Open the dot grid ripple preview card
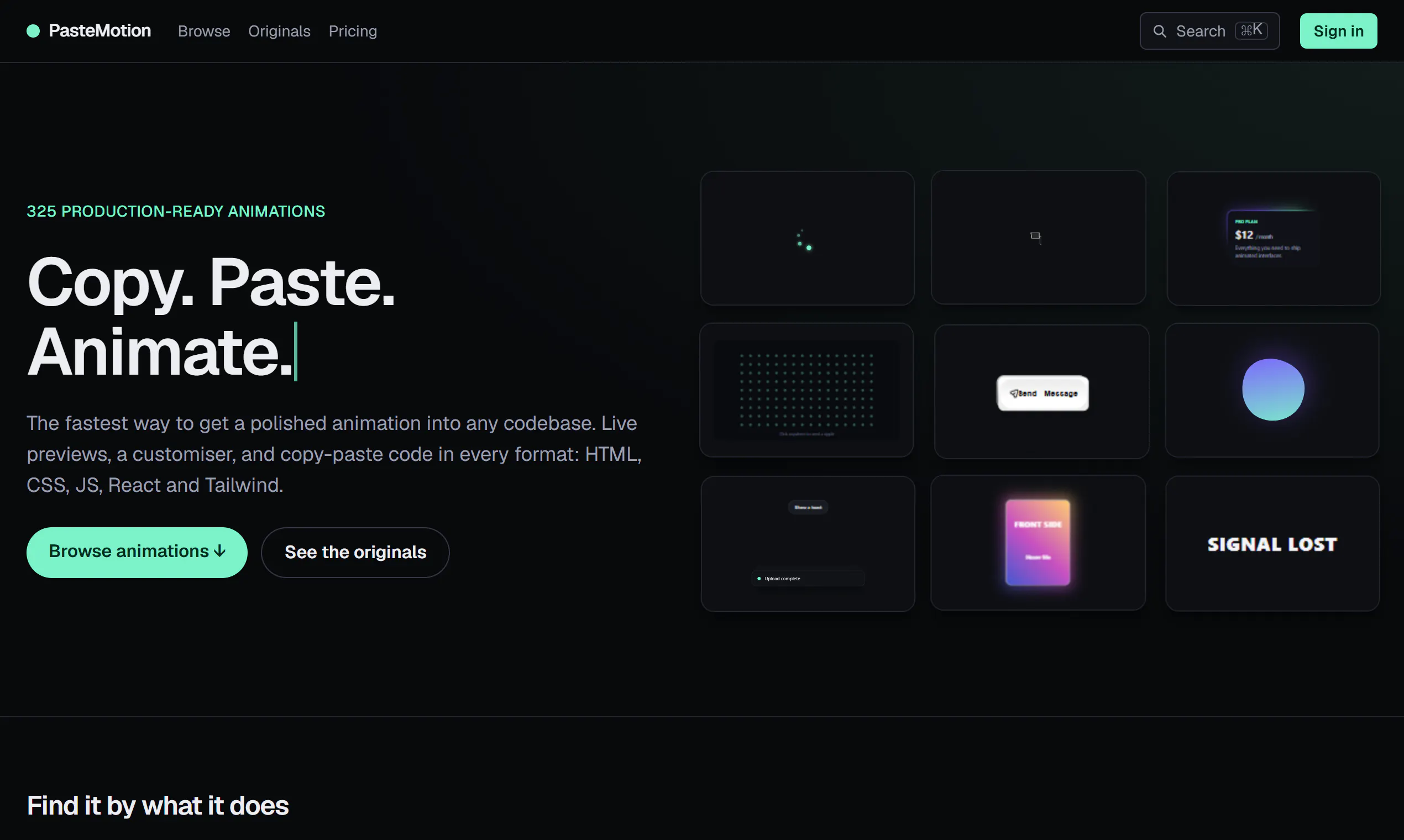Viewport: 1404px width, 840px height. (x=806, y=390)
